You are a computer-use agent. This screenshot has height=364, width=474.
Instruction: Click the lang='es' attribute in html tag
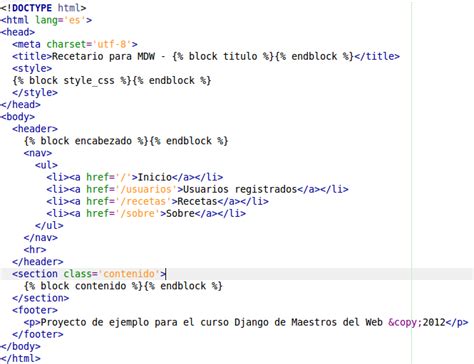(x=60, y=20)
